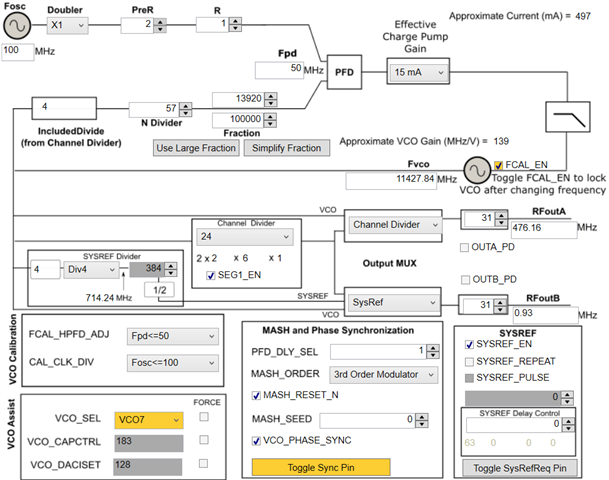Click the 1/2 divider box
The width and height of the screenshot is (609, 480).
click(x=159, y=290)
